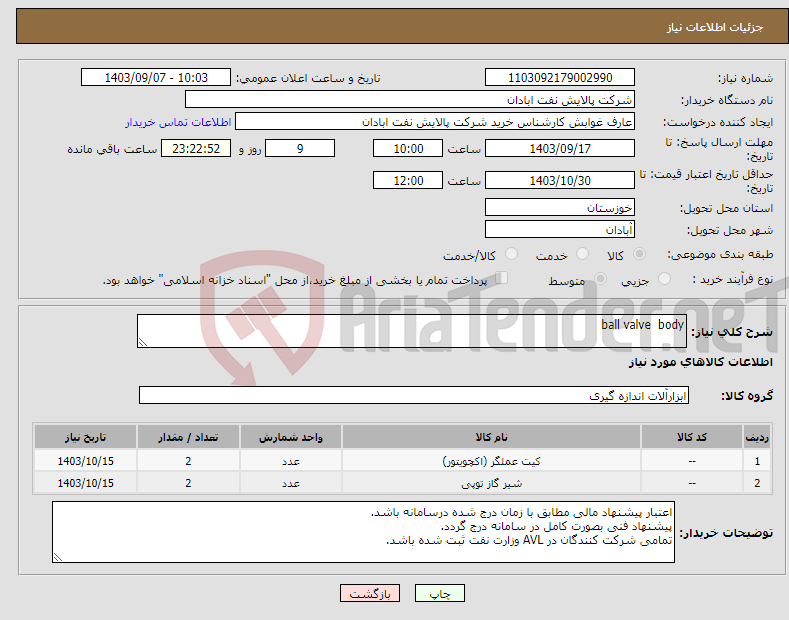Image resolution: width=789 pixels, height=620 pixels.
Task: Click the quantity cell of row 1
Action: pyautogui.click(x=188, y=461)
